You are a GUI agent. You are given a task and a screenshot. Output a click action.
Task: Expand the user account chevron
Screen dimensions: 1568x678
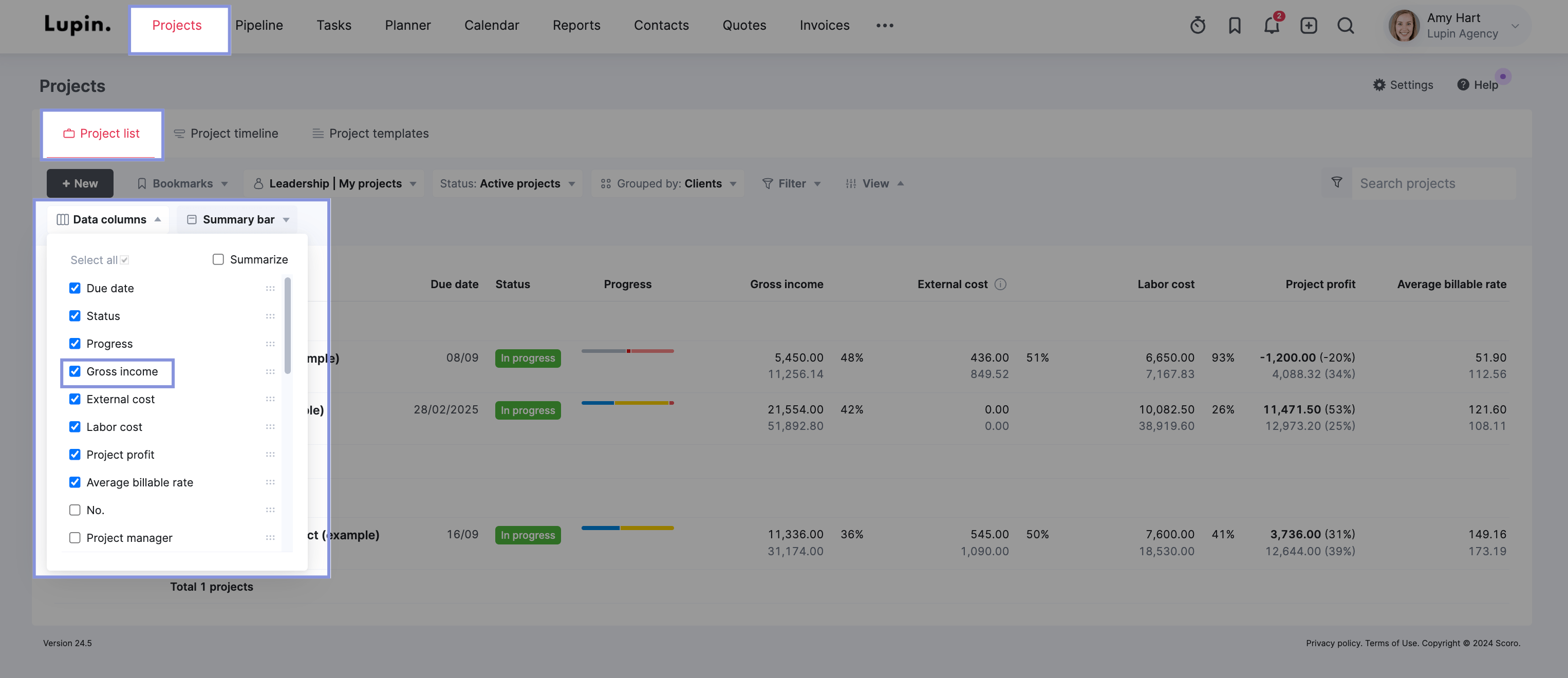pos(1515,26)
